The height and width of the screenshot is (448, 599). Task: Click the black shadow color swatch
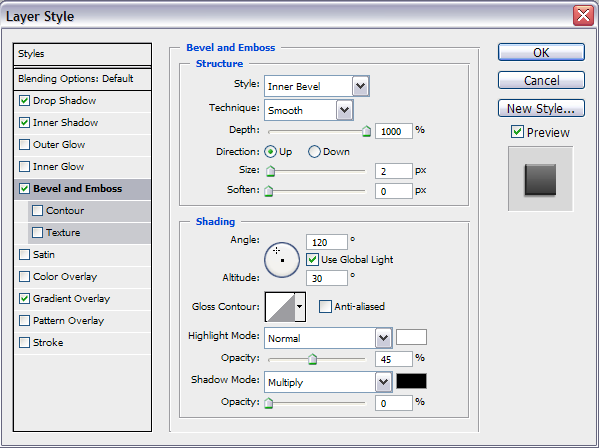click(411, 381)
